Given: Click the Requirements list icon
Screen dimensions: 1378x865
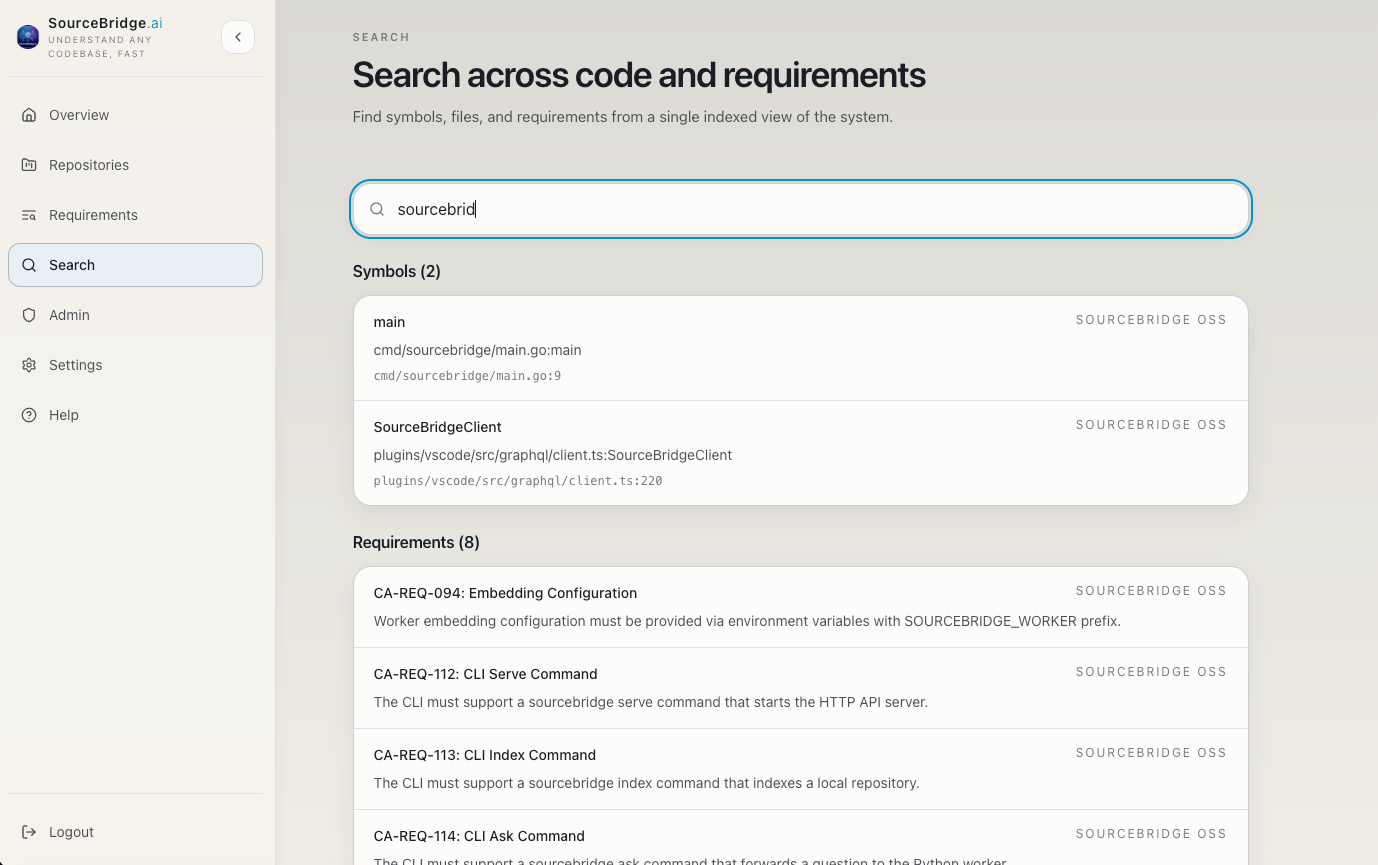Looking at the screenshot, I should coord(29,215).
